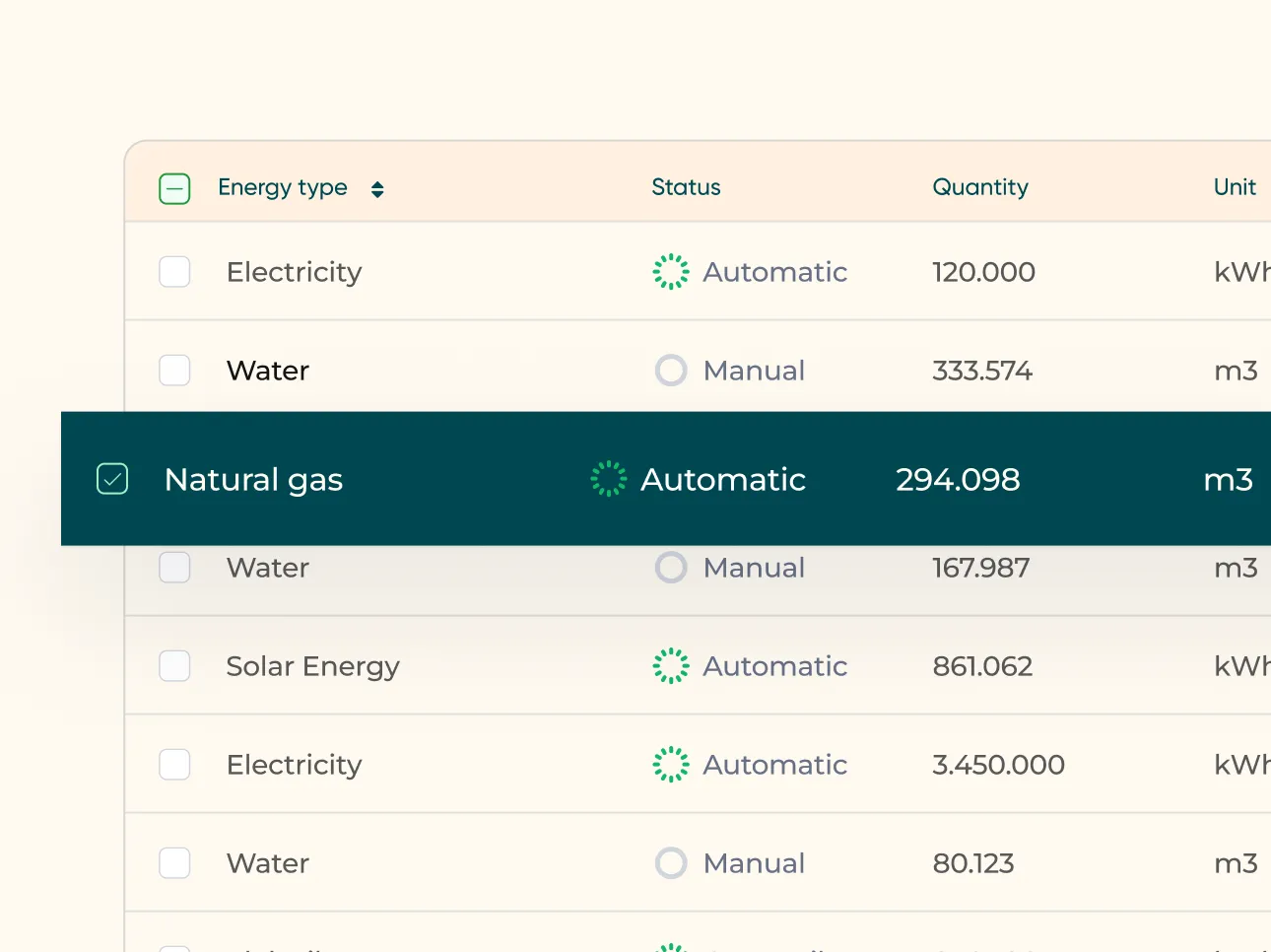Check the Solar Energy row checkbox

174,666
